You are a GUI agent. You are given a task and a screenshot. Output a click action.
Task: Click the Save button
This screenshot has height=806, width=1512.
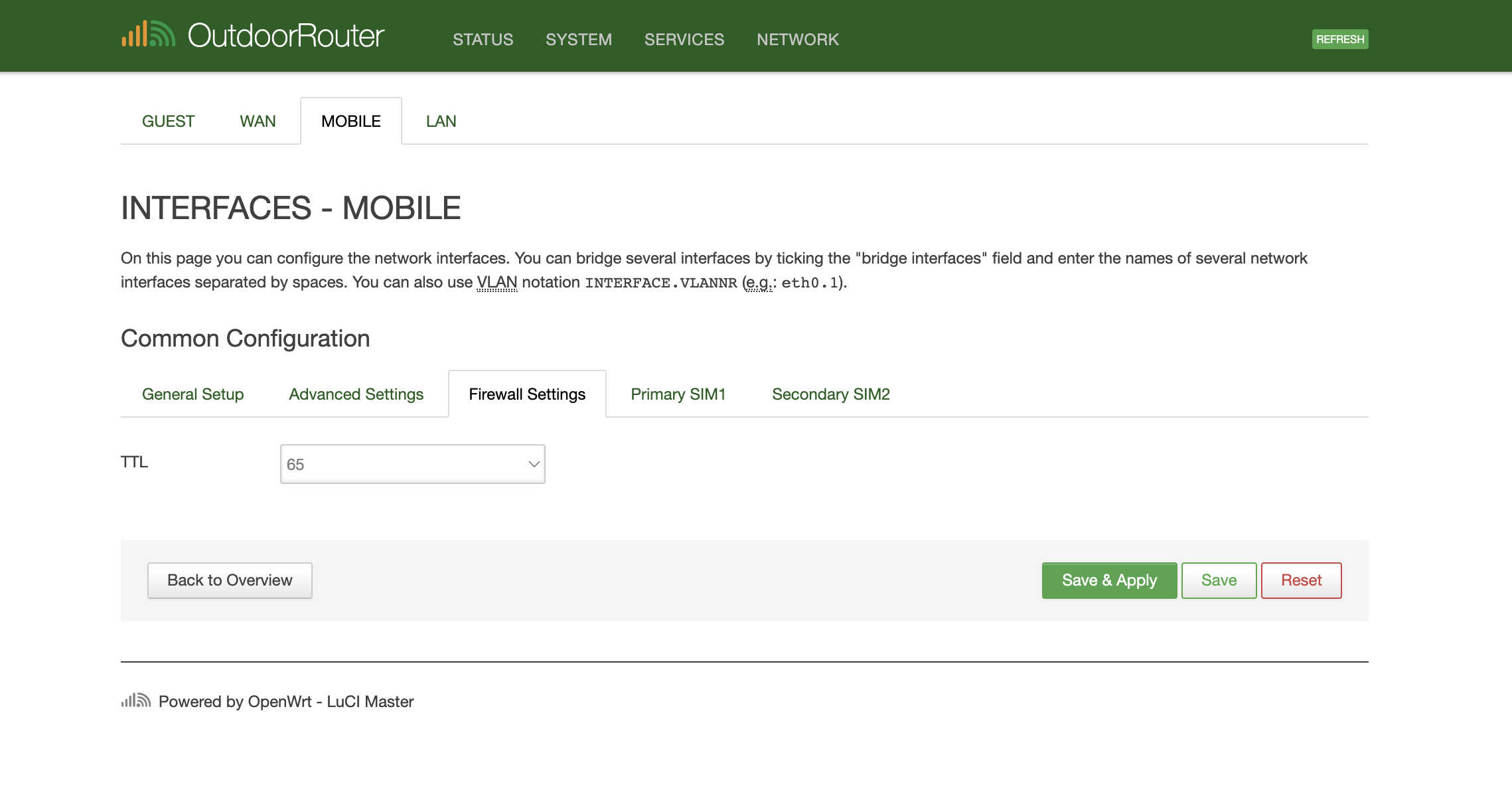pyautogui.click(x=1219, y=580)
